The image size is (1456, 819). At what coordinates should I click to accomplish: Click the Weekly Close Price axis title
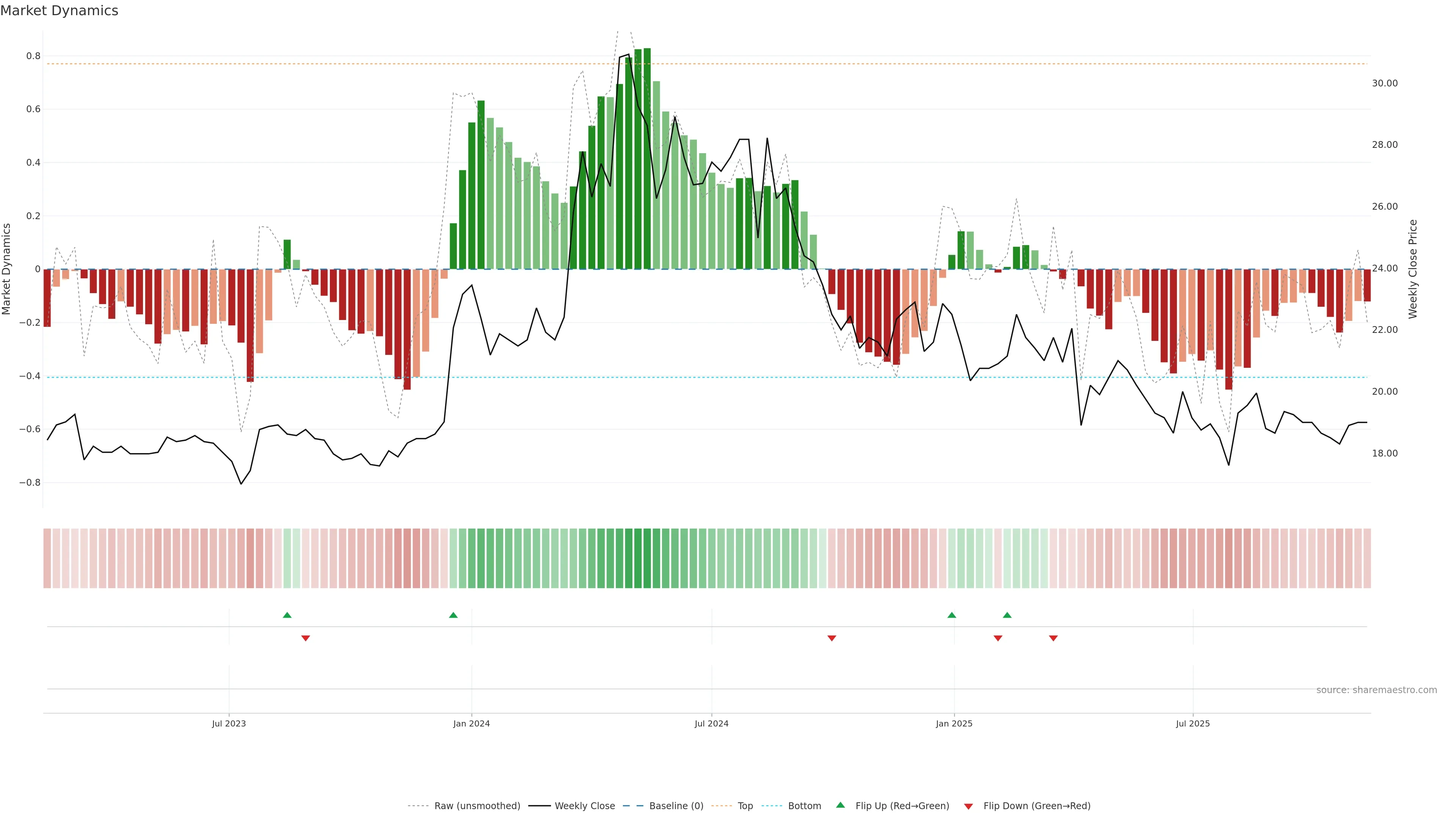coord(1412,269)
